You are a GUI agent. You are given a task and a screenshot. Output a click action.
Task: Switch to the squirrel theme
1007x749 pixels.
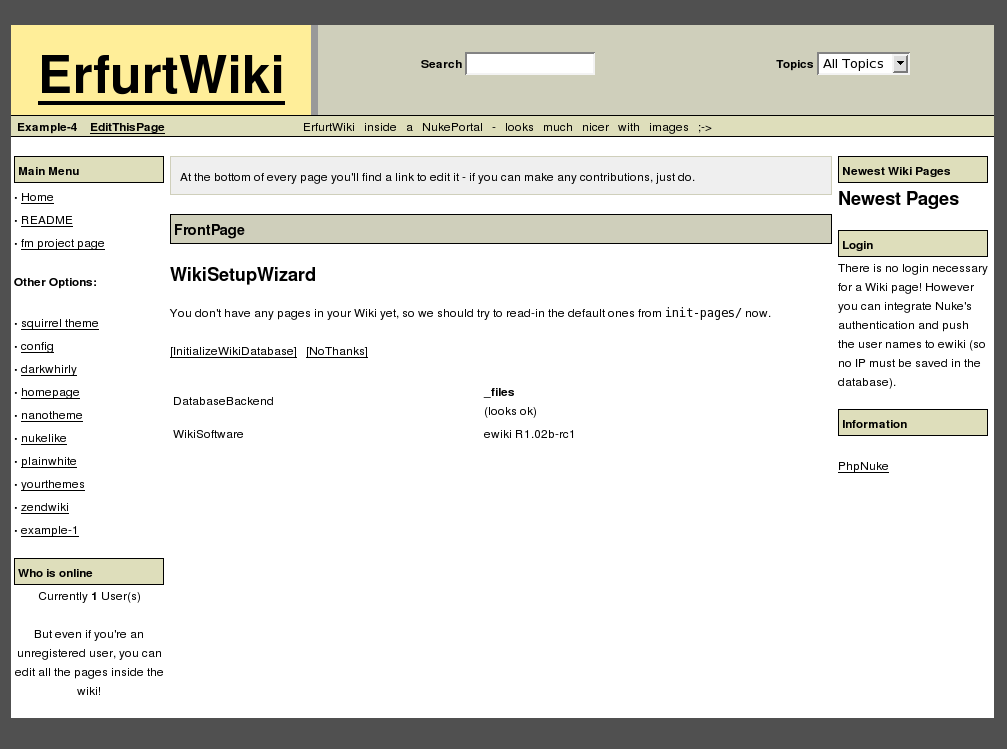60,323
